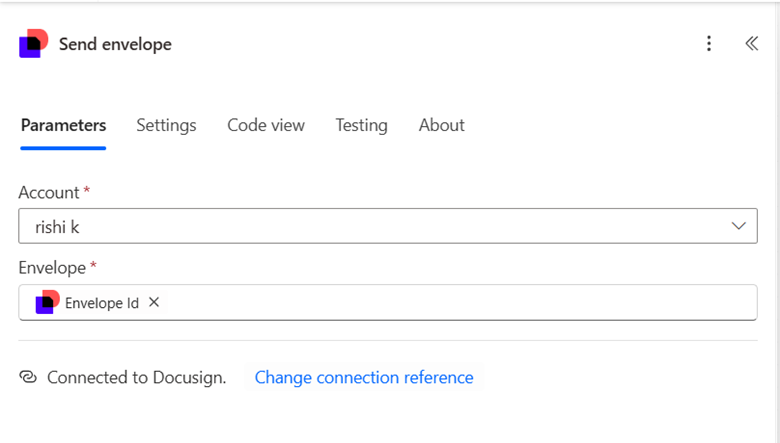
Task: Collapse the panel with the double chevron
Action: [752, 43]
